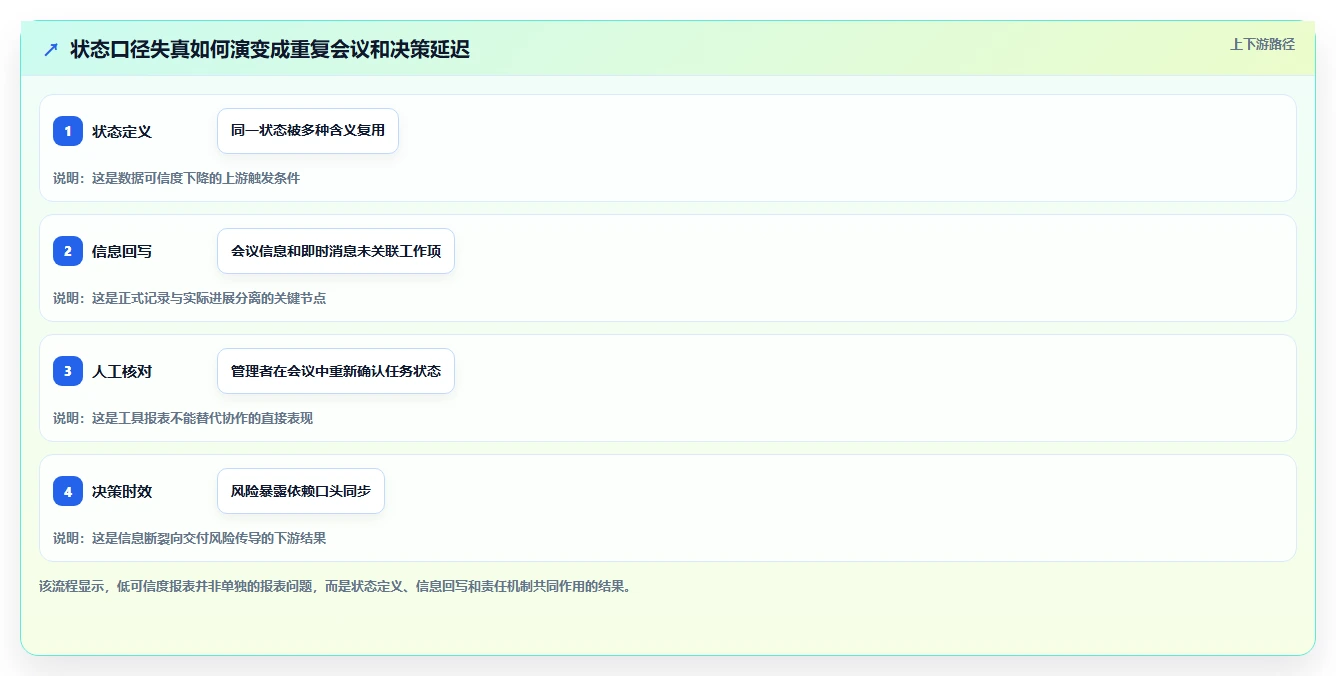Click the step 1 number badge

pyautogui.click(x=68, y=131)
